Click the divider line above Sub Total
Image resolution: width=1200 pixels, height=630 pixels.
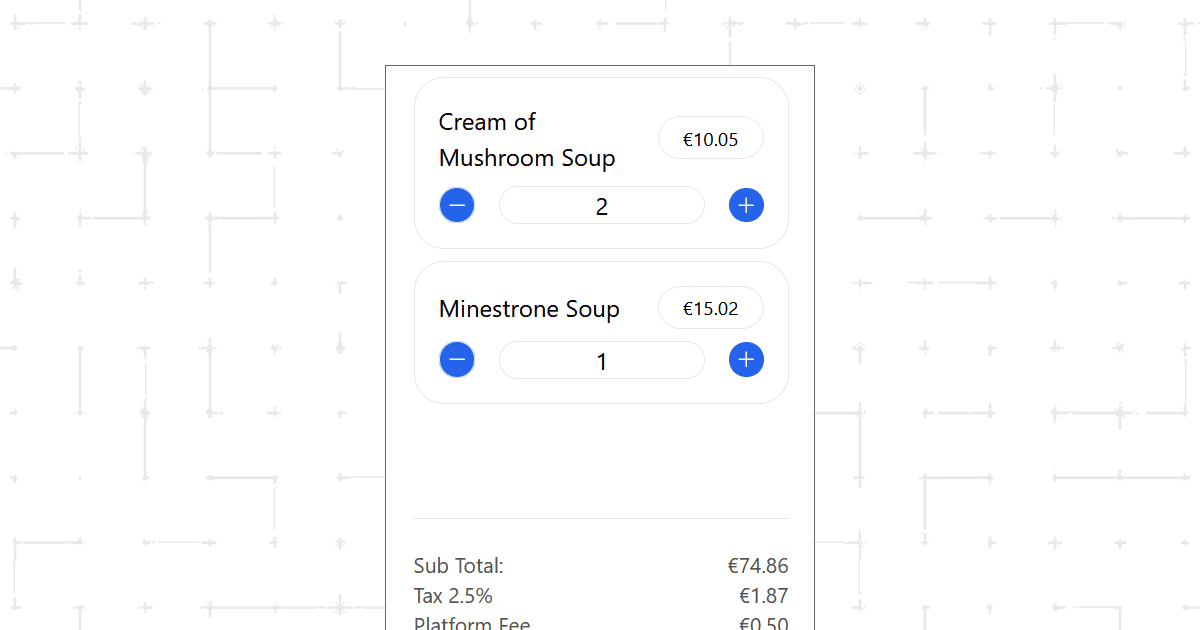coord(601,519)
